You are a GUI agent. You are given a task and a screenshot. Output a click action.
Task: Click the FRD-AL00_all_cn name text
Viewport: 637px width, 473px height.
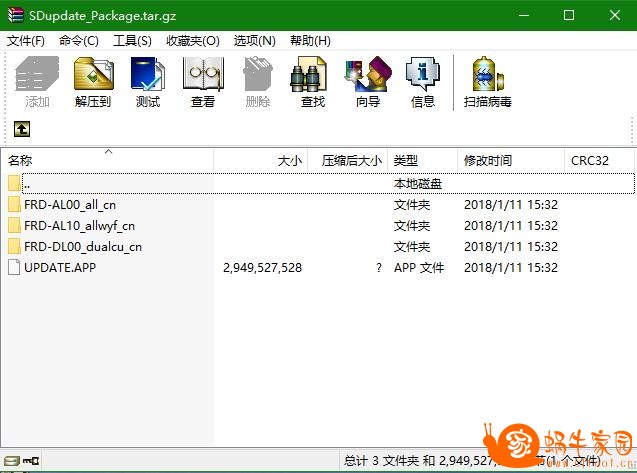[70, 204]
